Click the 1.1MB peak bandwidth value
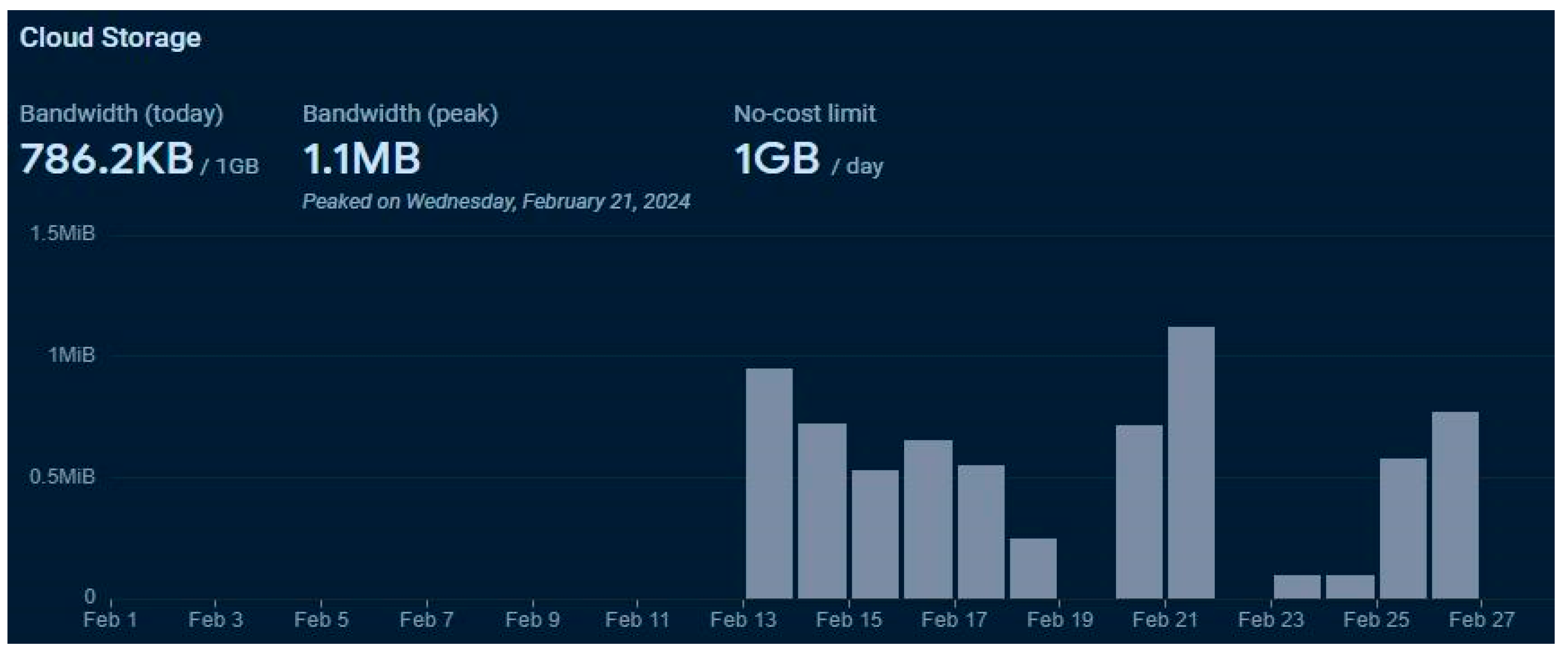This screenshot has width=1568, height=655. point(361,159)
